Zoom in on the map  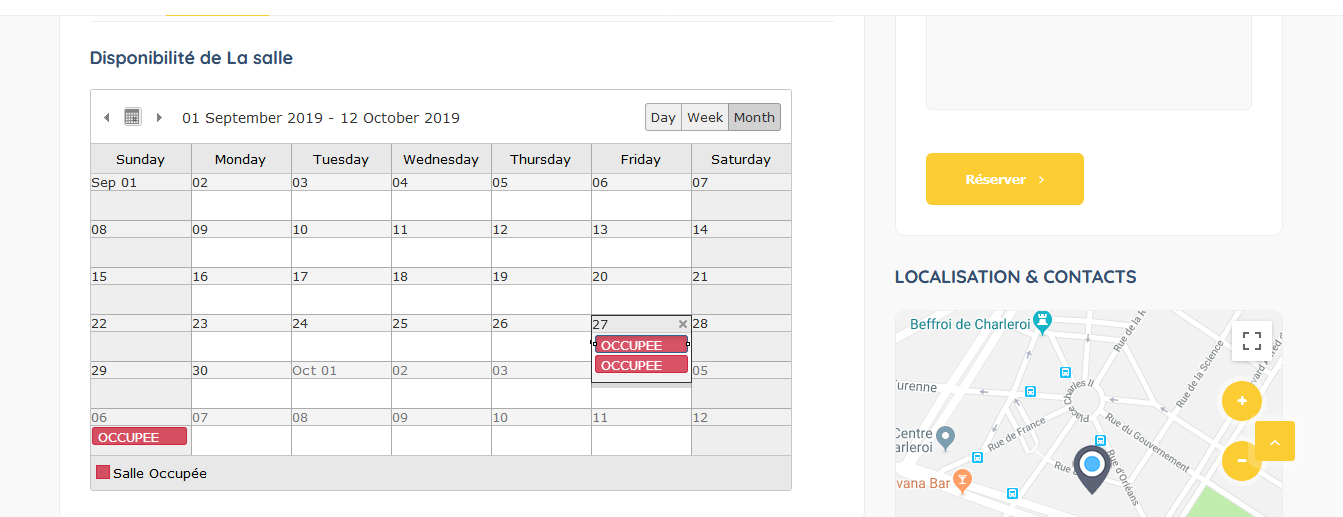click(1242, 401)
